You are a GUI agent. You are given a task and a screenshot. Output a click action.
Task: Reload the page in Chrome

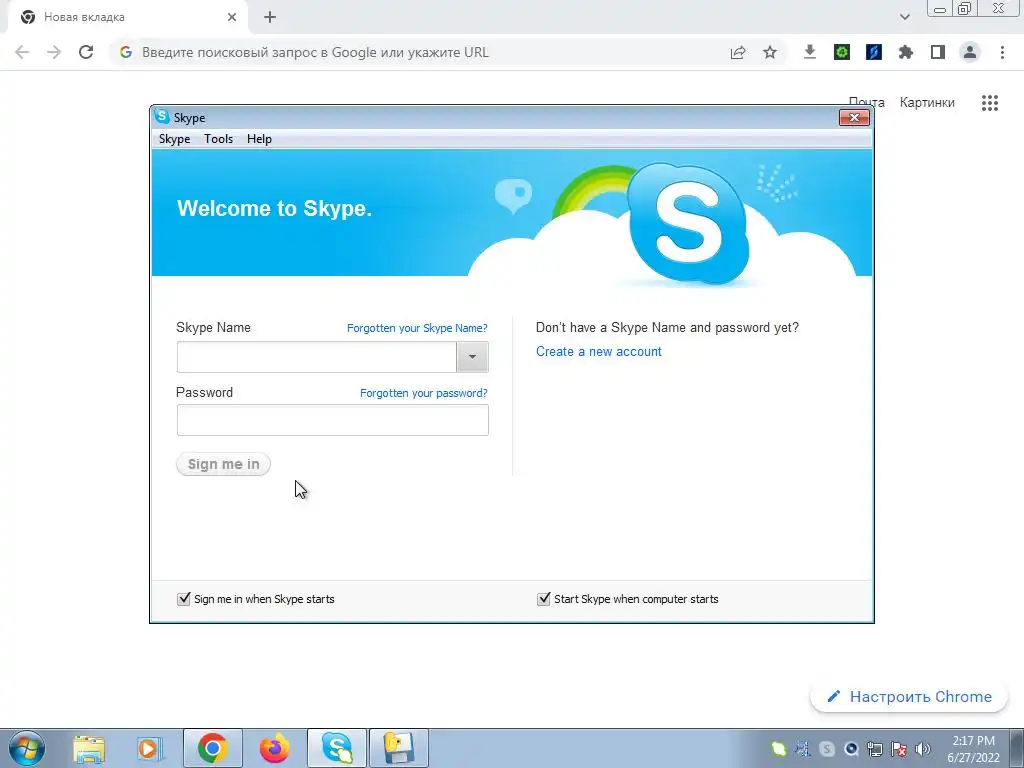86,52
